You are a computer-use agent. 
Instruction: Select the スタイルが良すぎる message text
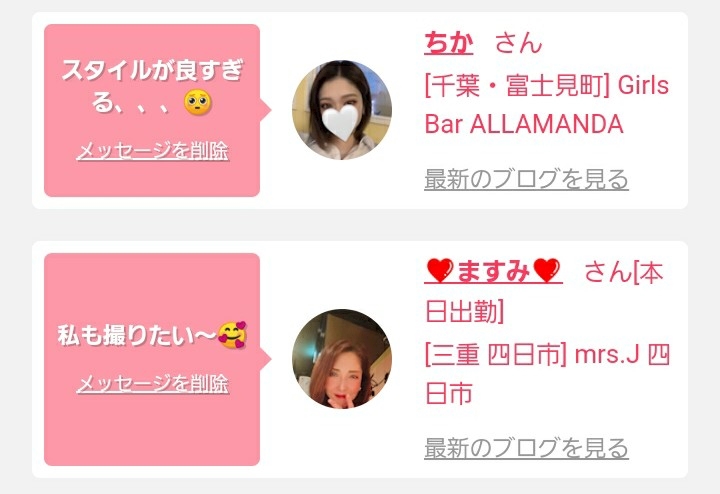coord(152,86)
